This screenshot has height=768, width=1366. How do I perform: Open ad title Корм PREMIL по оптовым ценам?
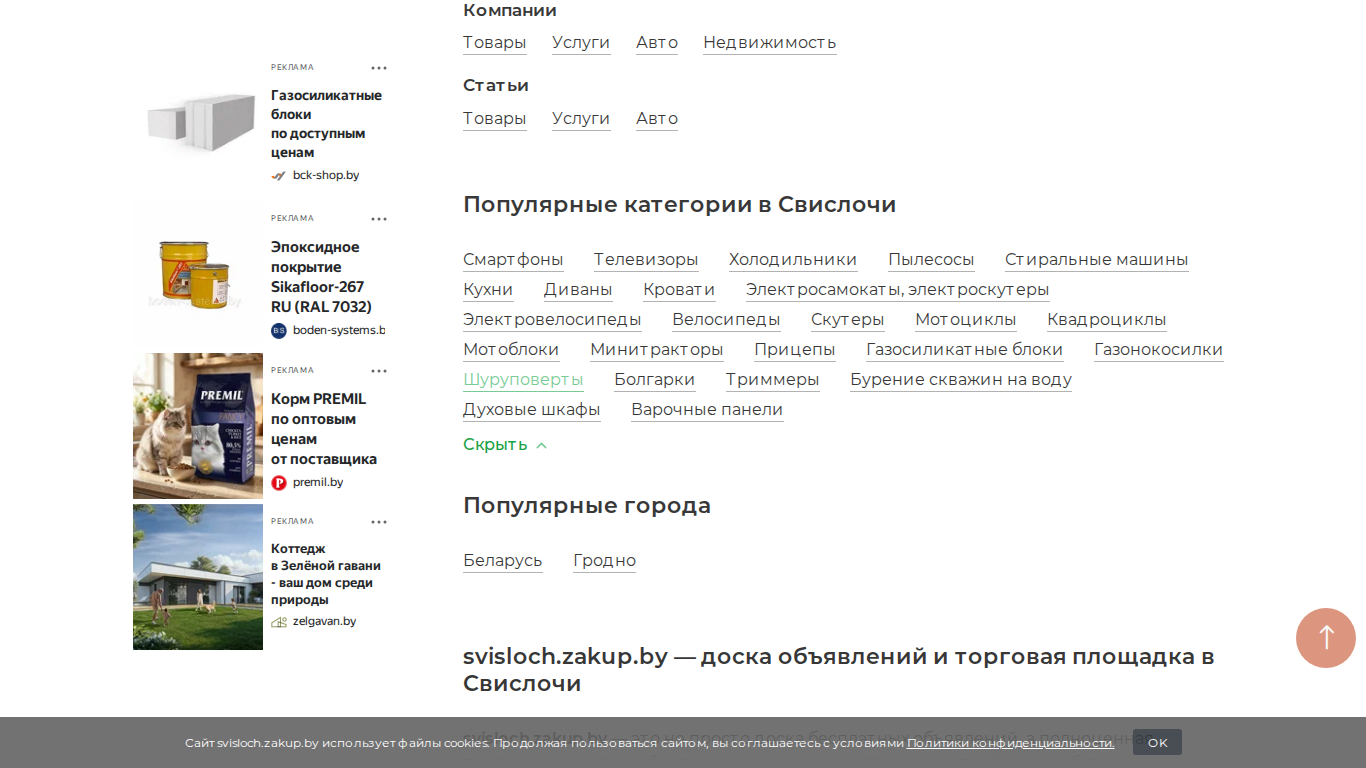pos(324,429)
